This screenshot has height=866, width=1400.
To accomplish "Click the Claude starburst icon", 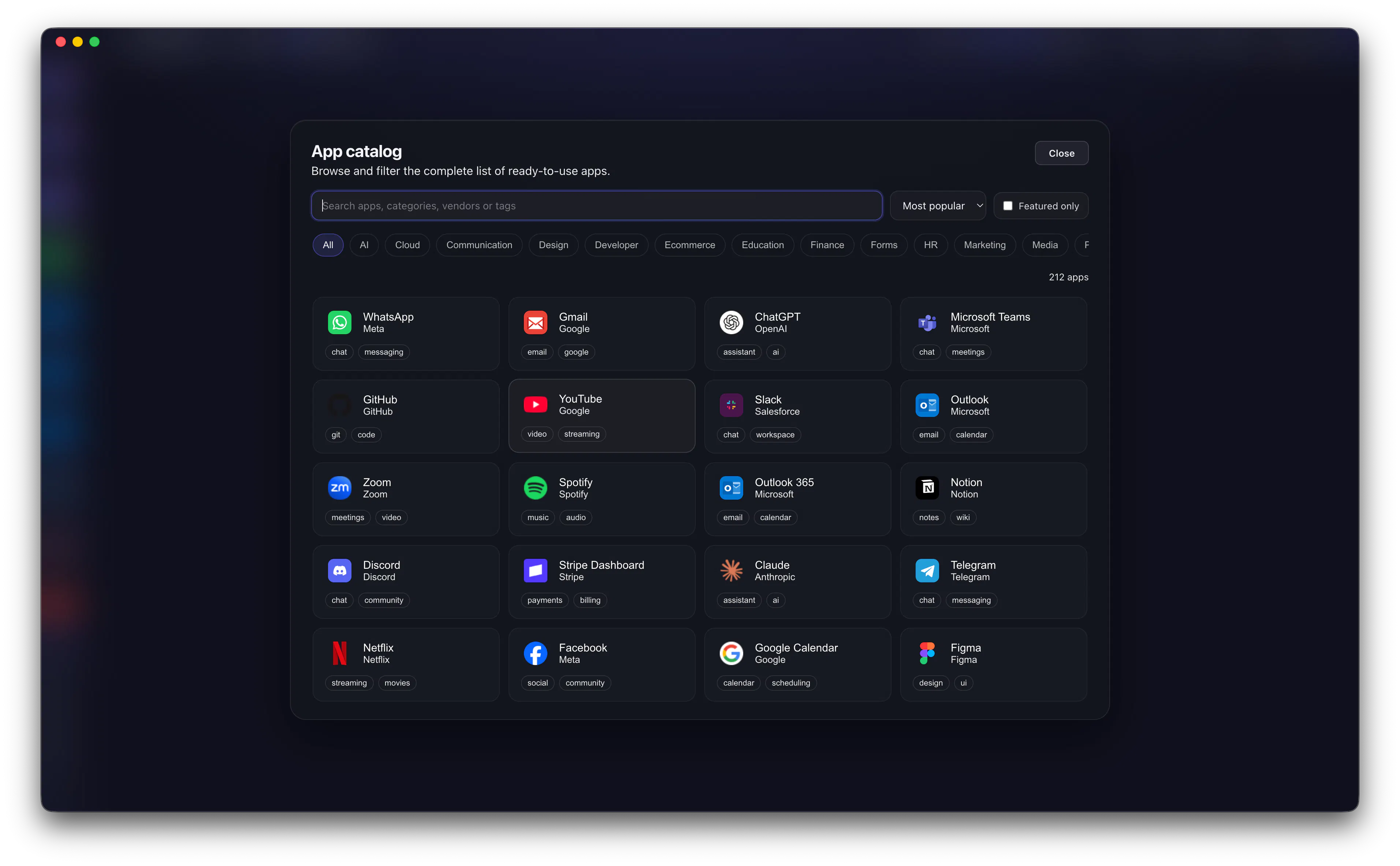I will pyautogui.click(x=731, y=571).
